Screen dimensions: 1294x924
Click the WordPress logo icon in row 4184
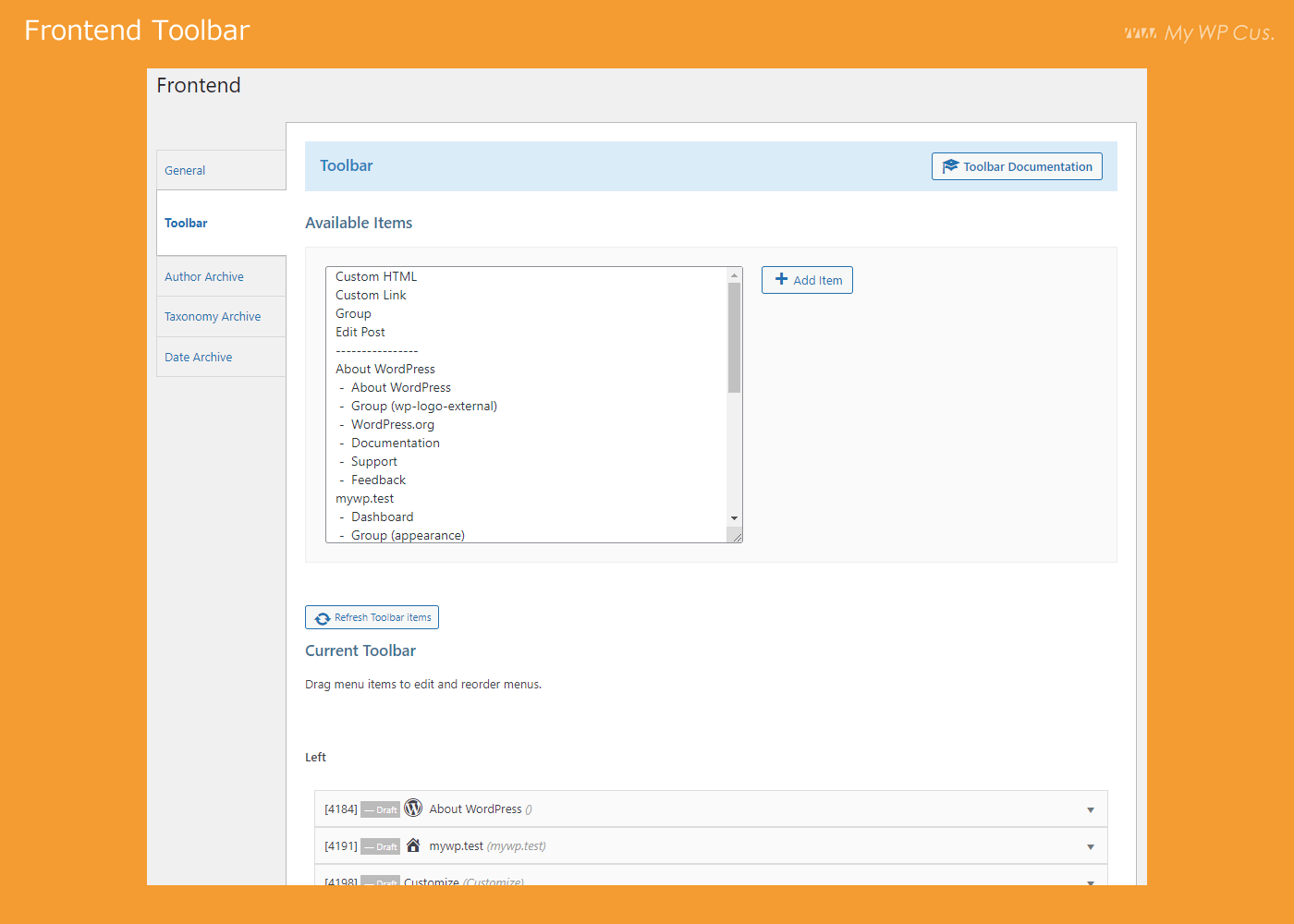point(413,808)
